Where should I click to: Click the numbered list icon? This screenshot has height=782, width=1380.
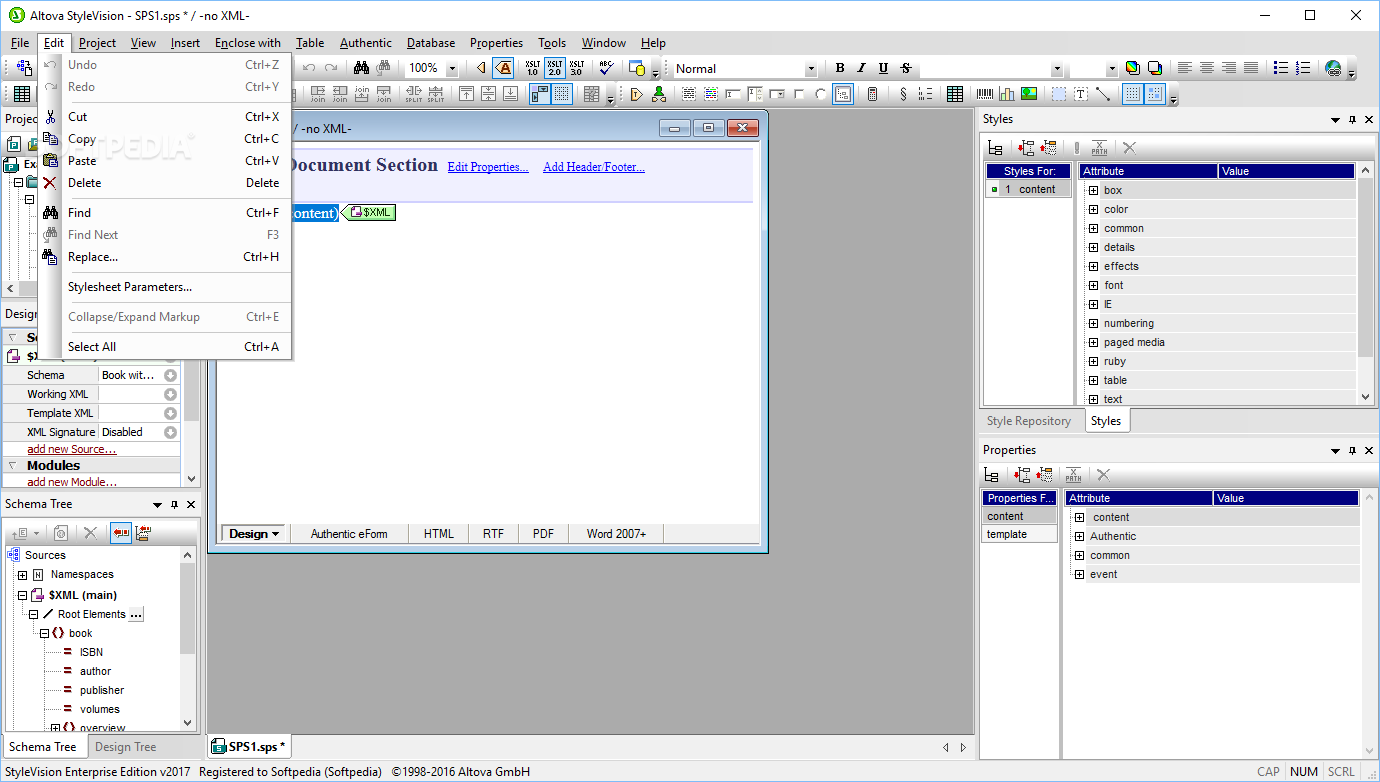(1303, 68)
